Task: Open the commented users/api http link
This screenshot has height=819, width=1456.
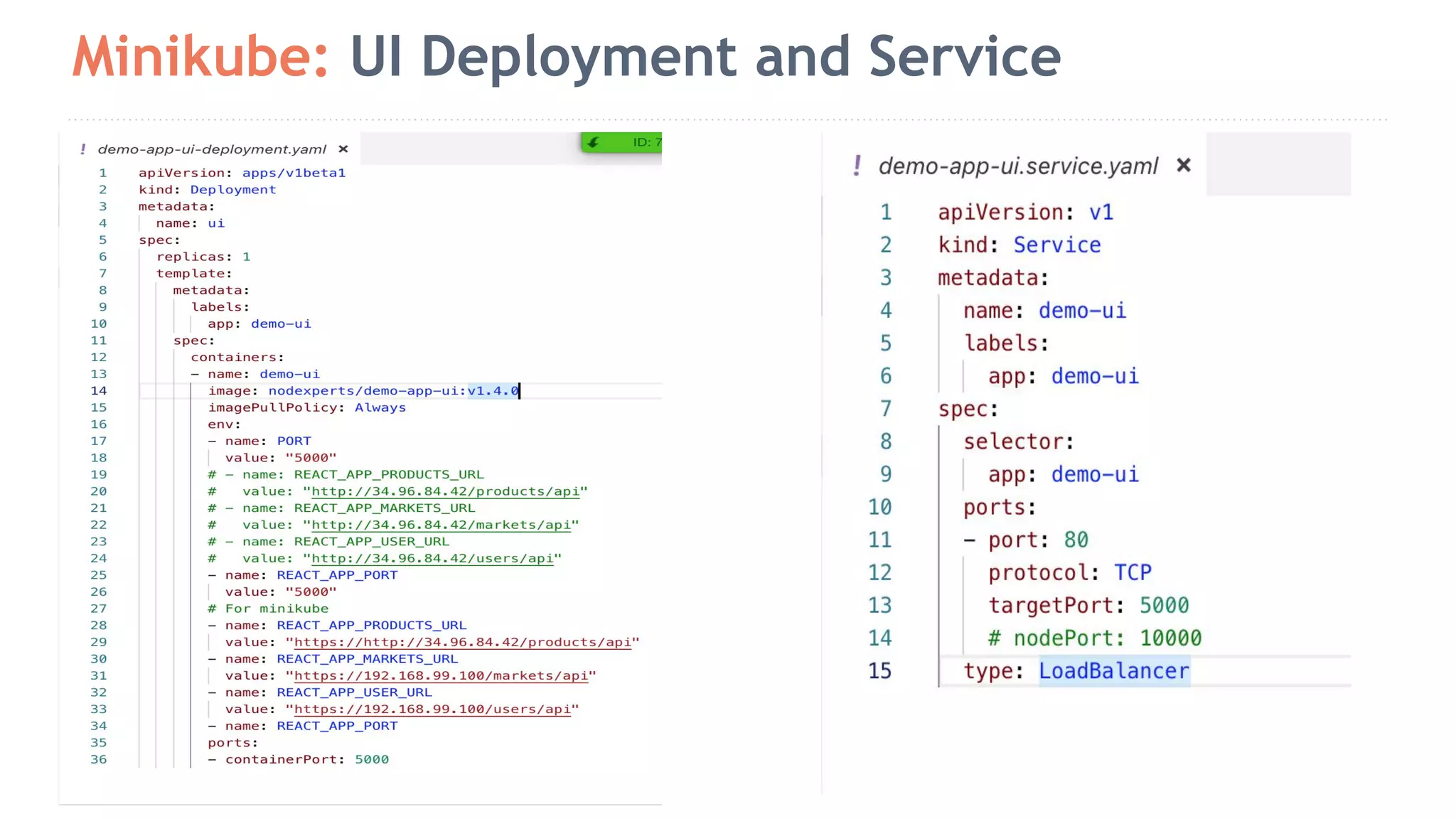Action: tap(432, 559)
